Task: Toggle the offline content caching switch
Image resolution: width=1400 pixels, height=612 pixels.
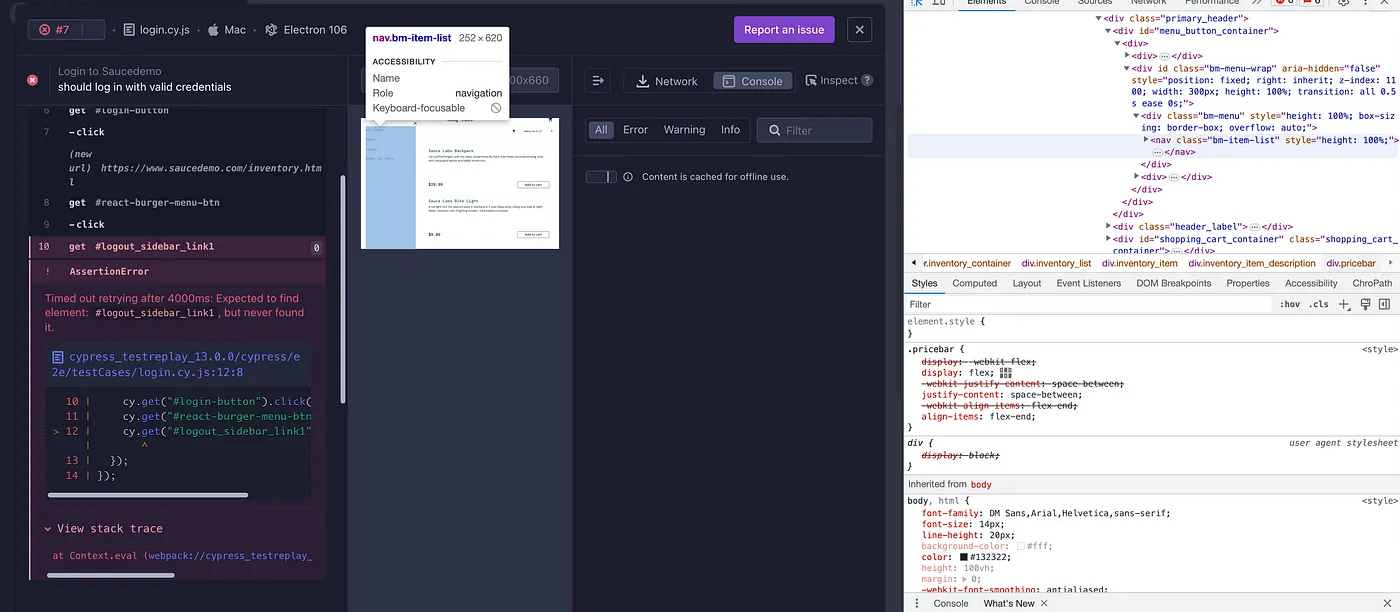Action: (600, 176)
